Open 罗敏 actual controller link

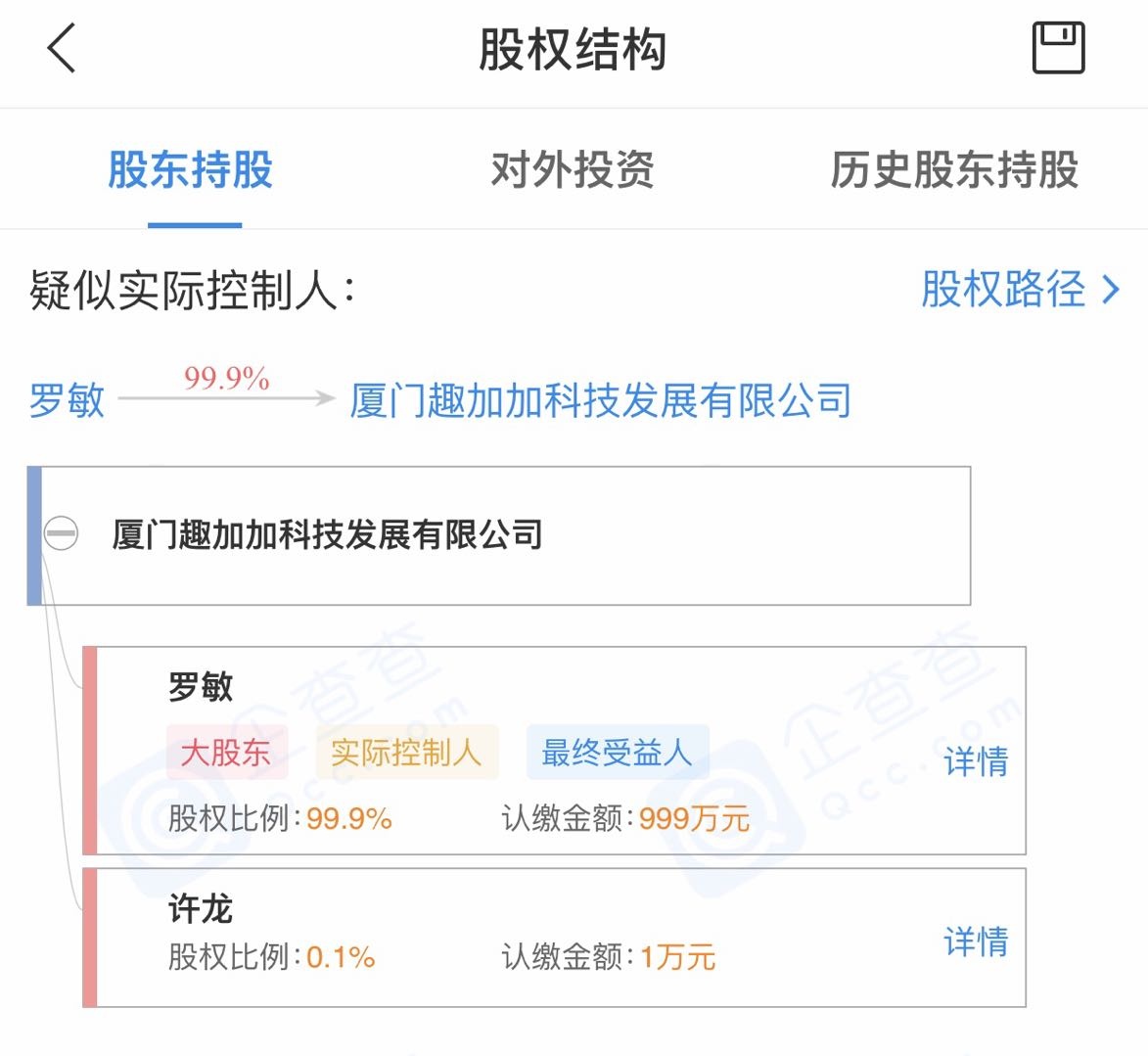(67, 400)
